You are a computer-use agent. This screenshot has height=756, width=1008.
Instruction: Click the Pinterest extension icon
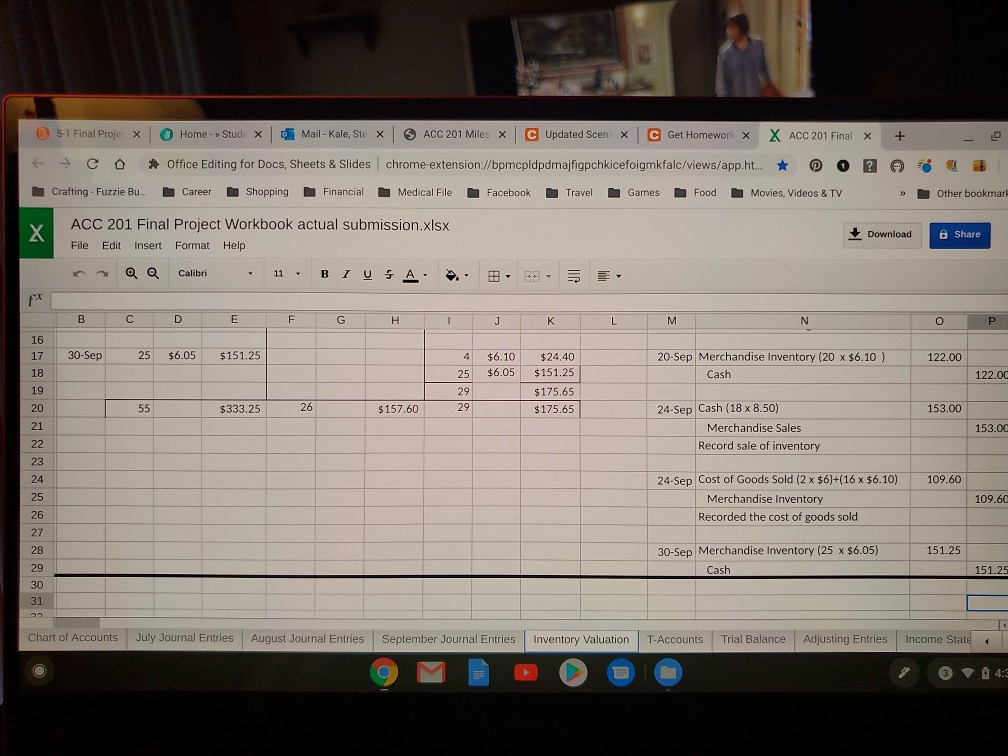(x=816, y=166)
